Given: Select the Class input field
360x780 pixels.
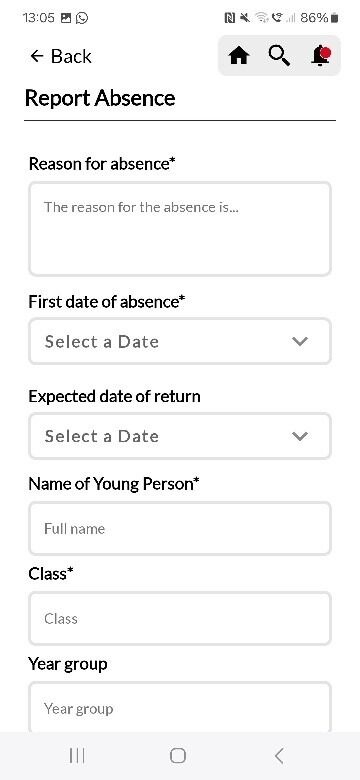Looking at the screenshot, I should [180, 618].
